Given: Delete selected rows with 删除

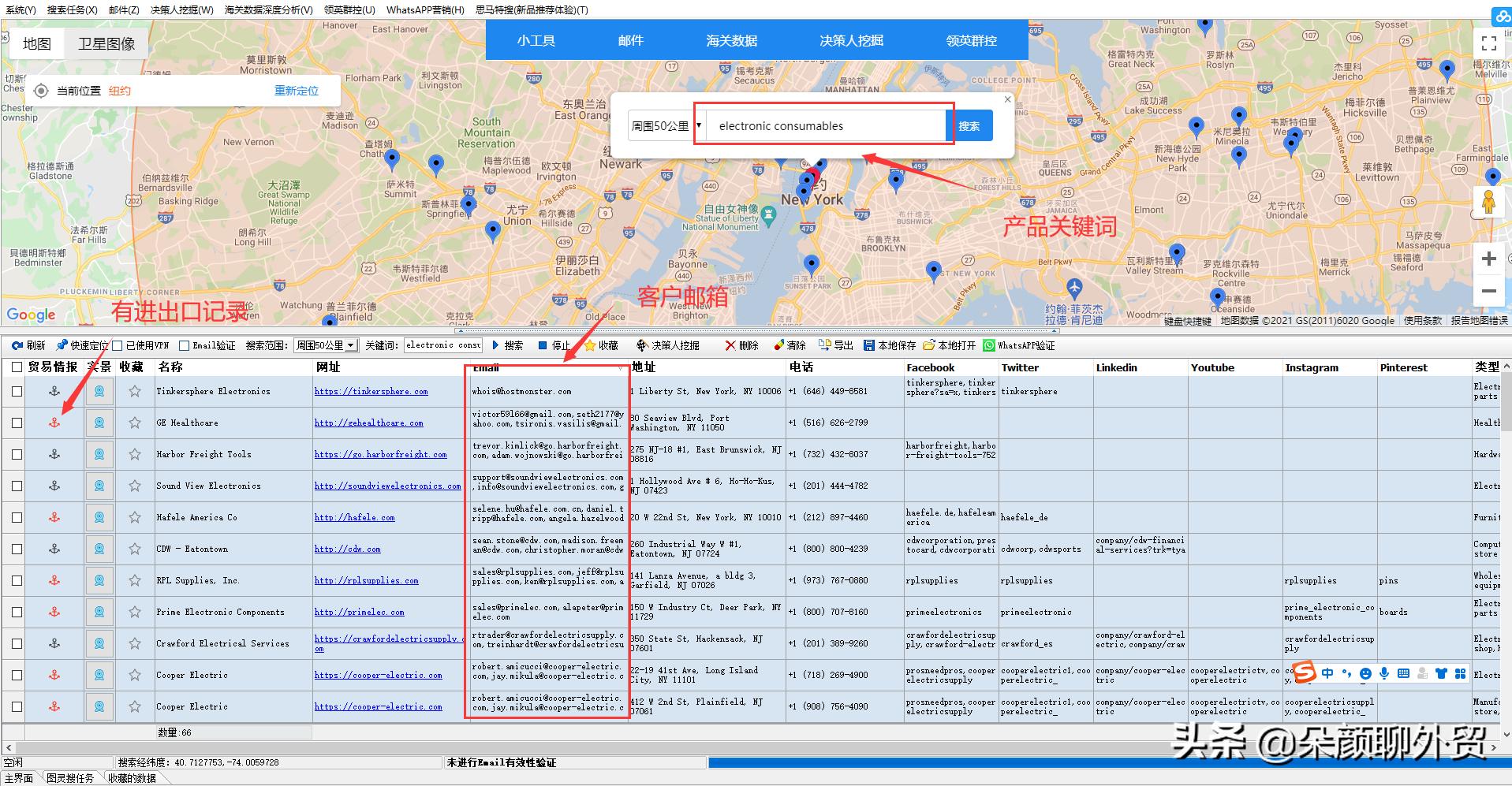Looking at the screenshot, I should tap(741, 345).
